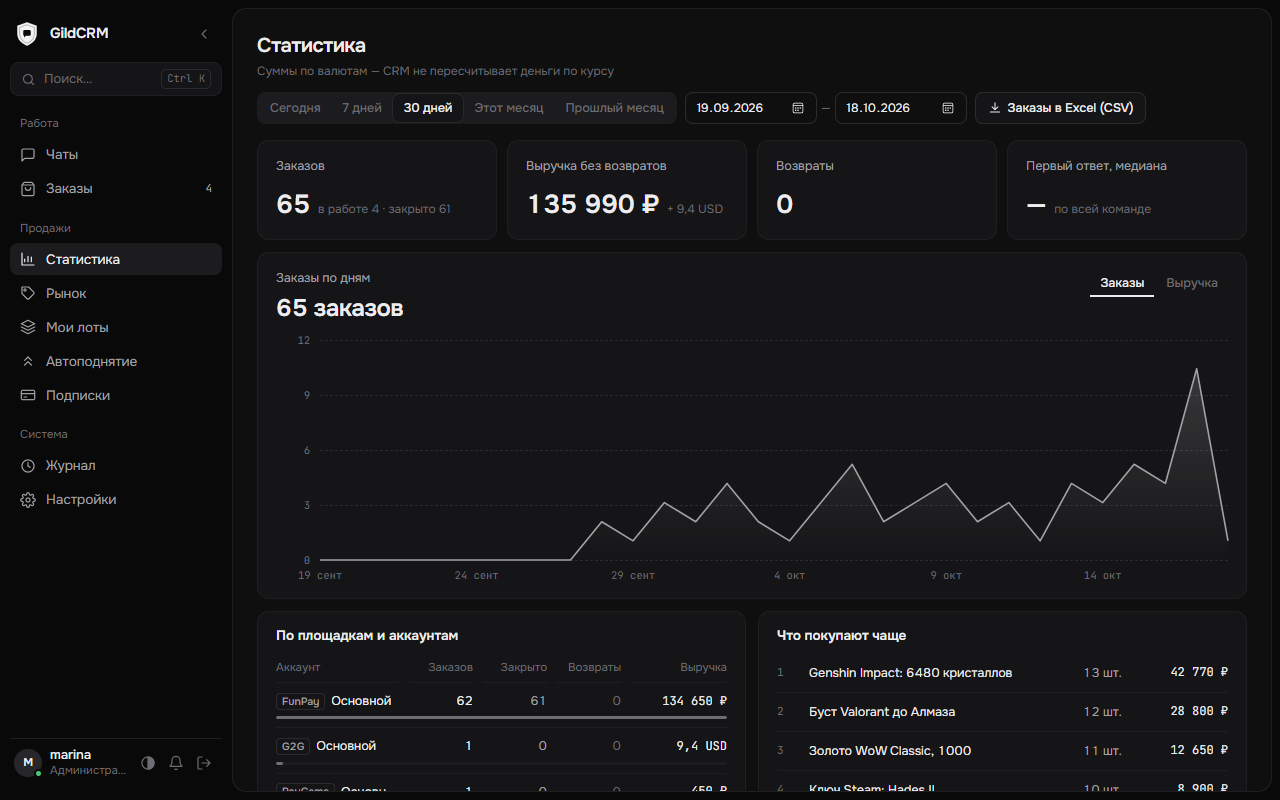The width and height of the screenshot is (1280, 800).
Task: Select the 7 дней period
Action: (x=362, y=108)
